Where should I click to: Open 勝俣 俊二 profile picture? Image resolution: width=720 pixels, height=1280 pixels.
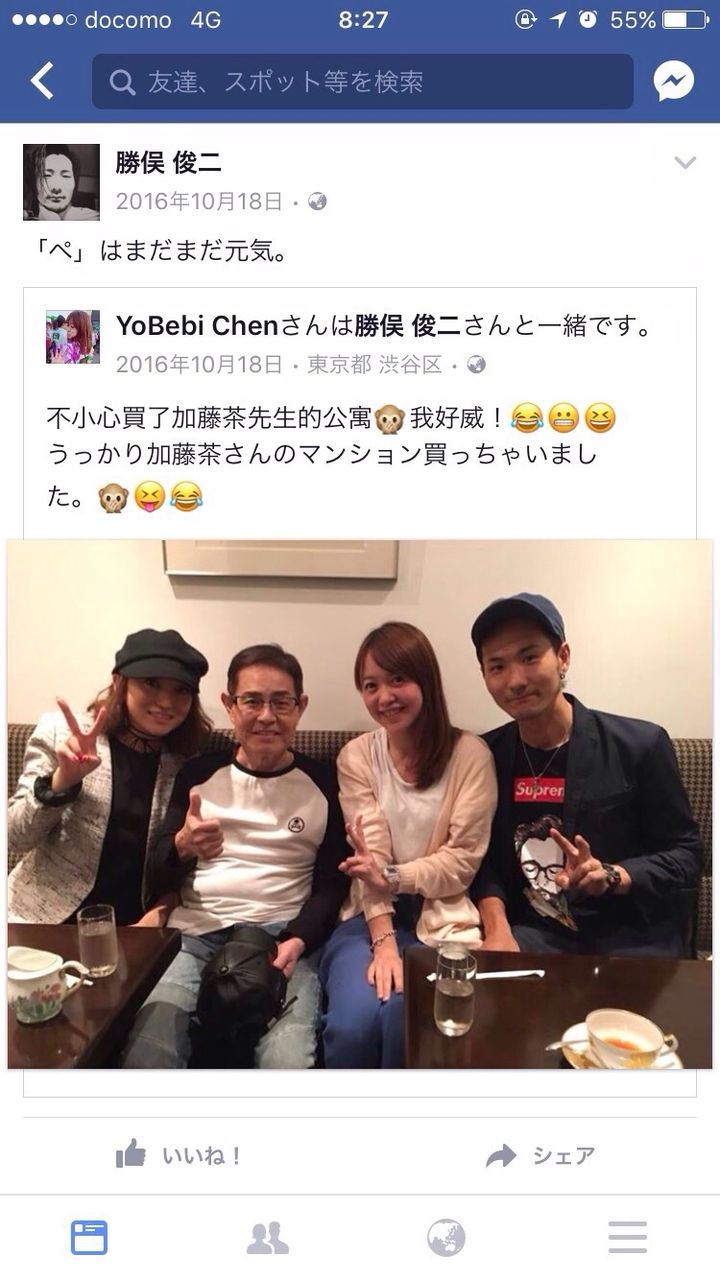pos(62,182)
